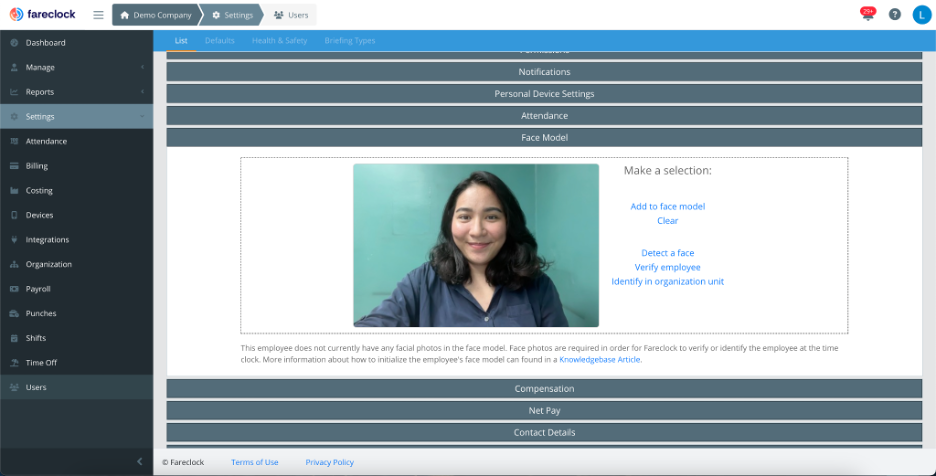The width and height of the screenshot is (936, 476).
Task: Click the Users people icon in sidebar
Action: point(14,387)
